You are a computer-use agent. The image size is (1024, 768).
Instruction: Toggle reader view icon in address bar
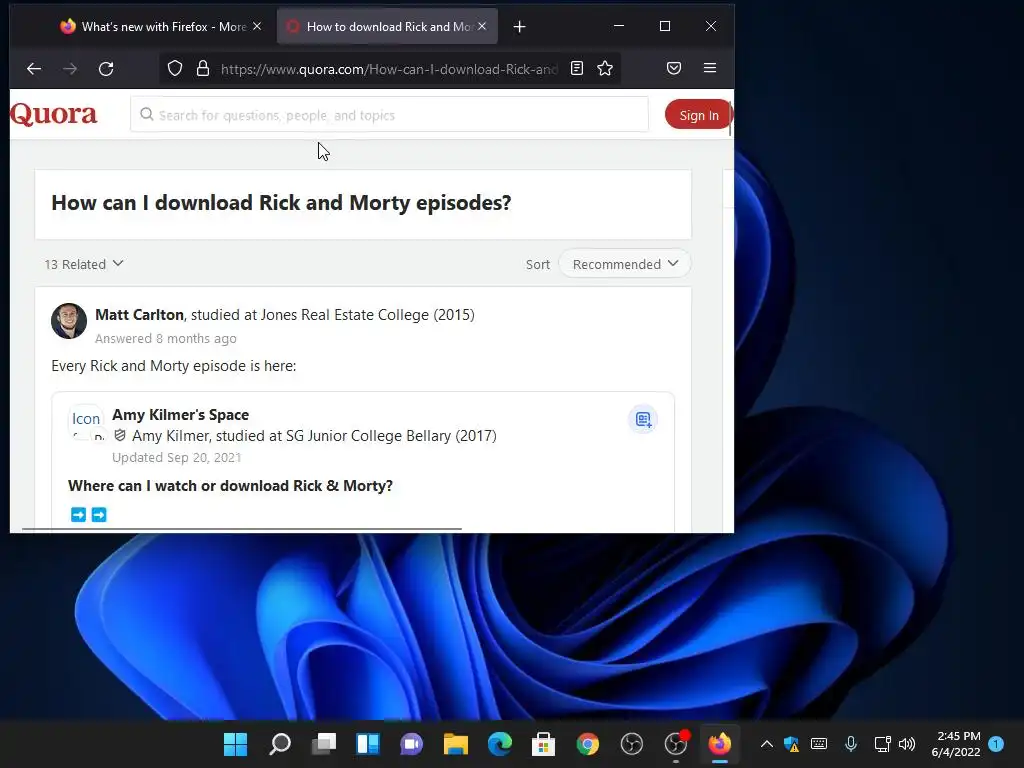(x=577, y=68)
